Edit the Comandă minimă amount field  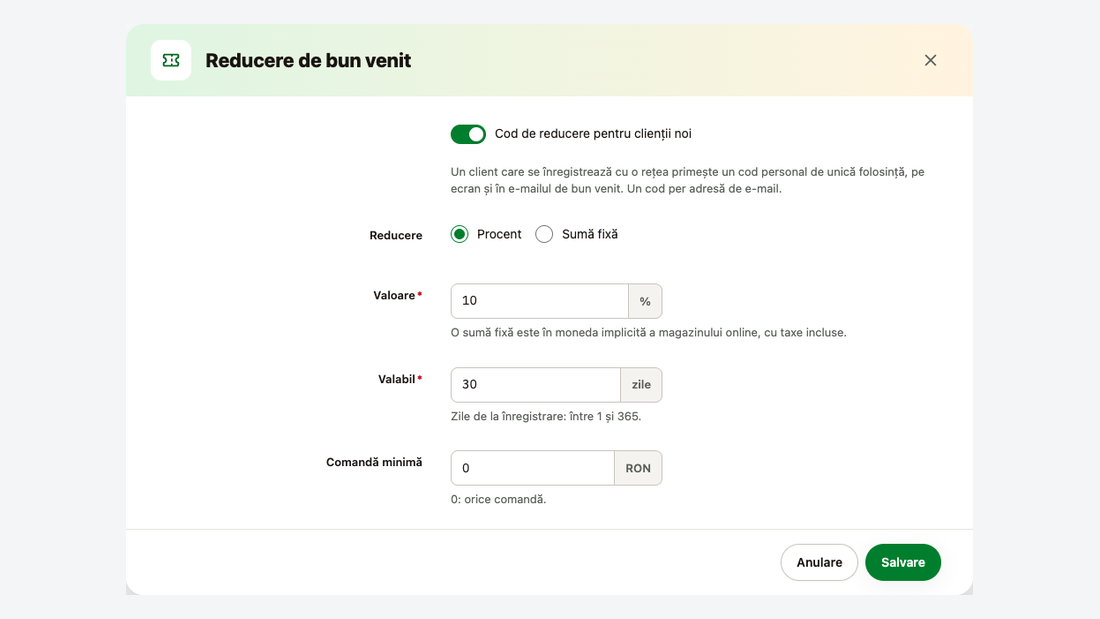[532, 468]
